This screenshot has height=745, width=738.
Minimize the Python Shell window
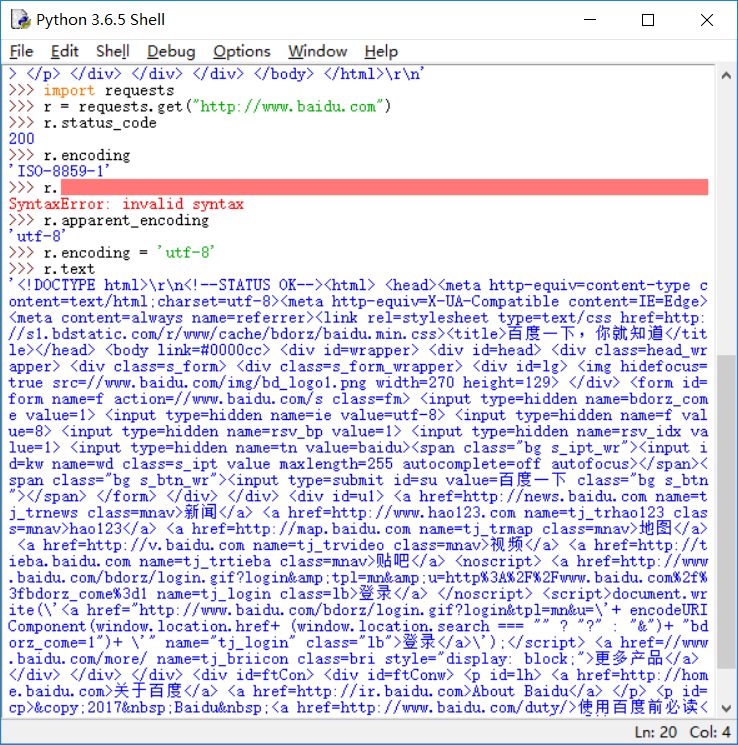click(590, 20)
